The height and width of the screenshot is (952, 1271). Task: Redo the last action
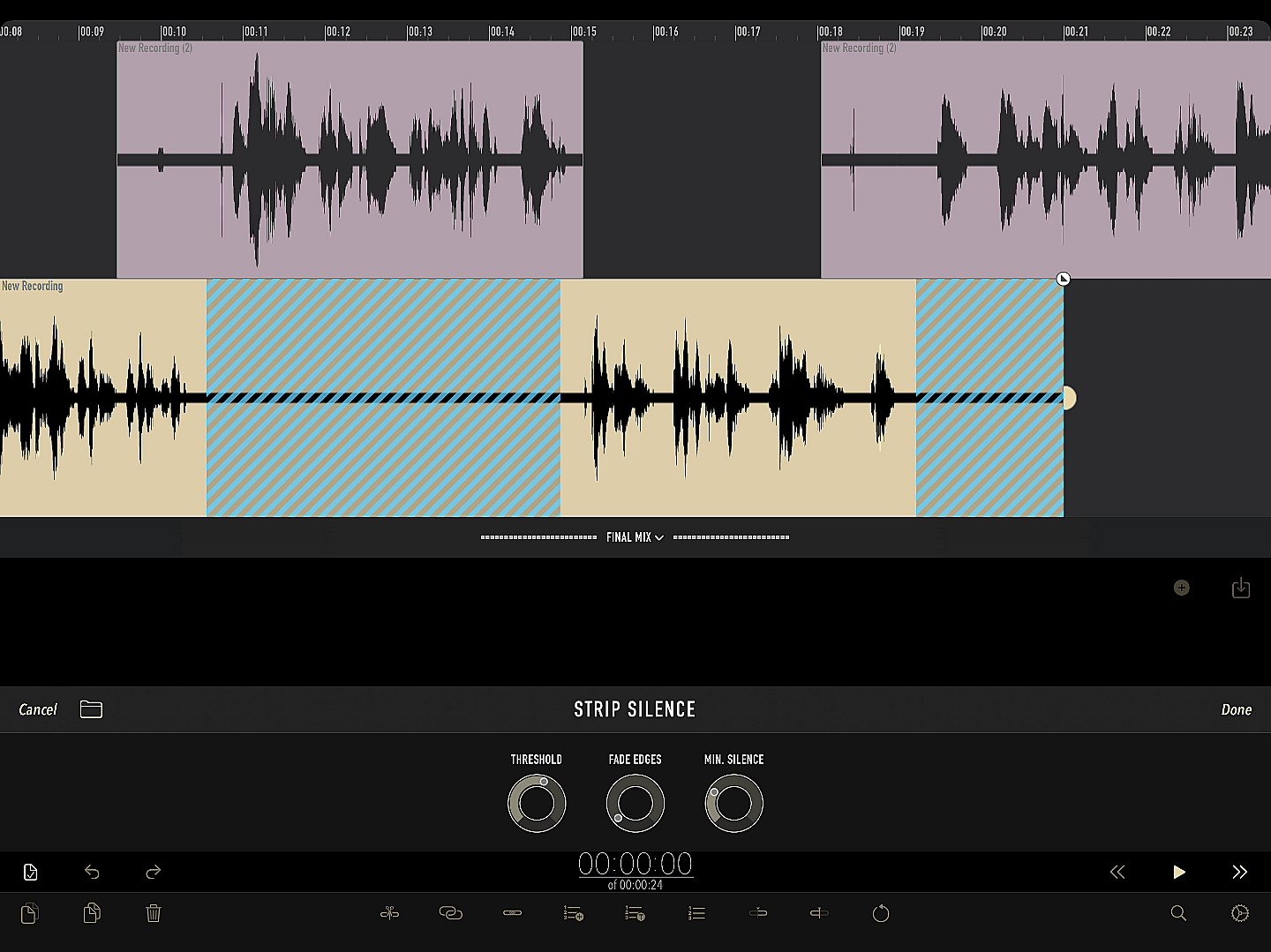tap(153, 872)
